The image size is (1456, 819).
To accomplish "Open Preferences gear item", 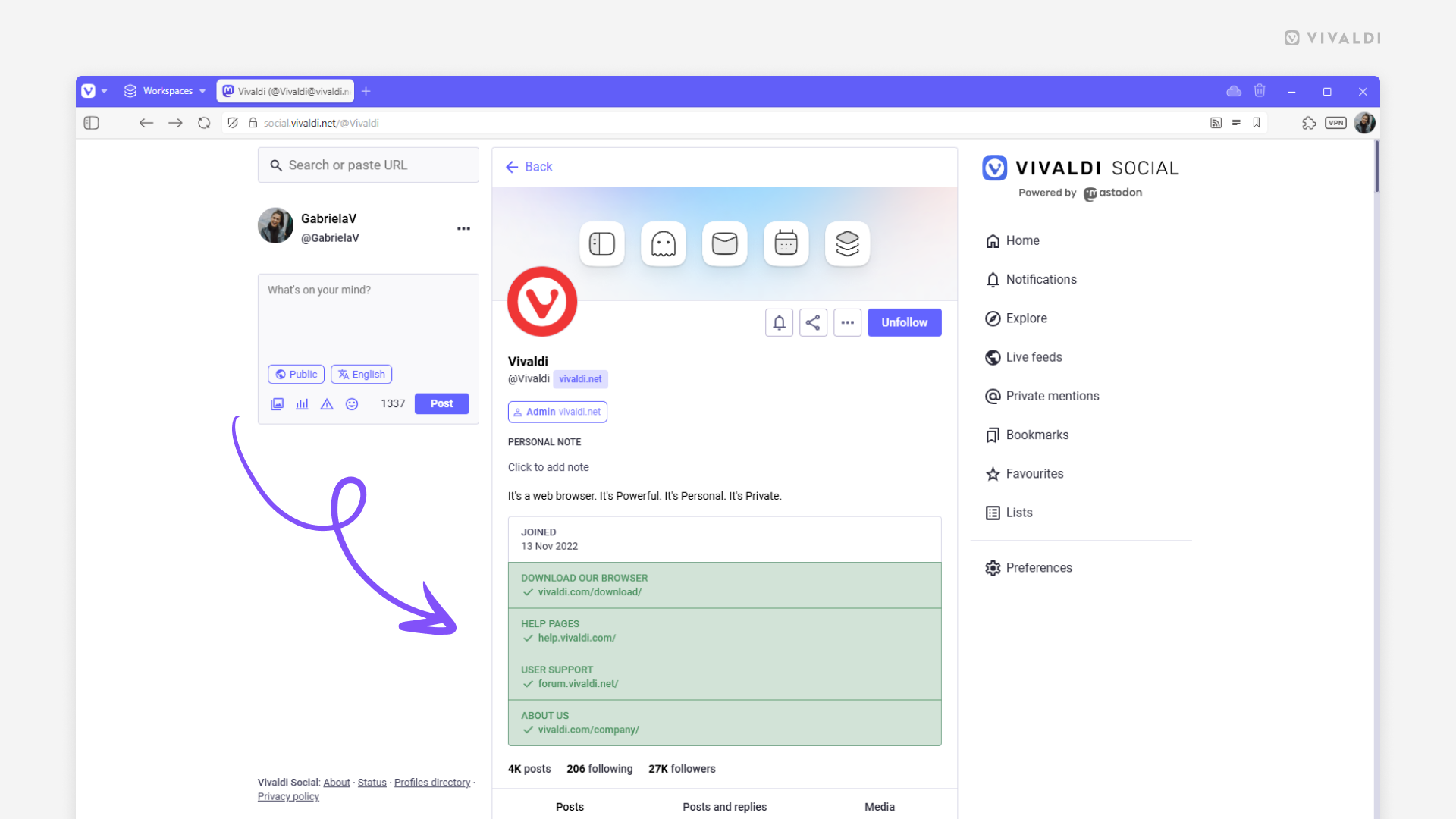I will (1028, 568).
